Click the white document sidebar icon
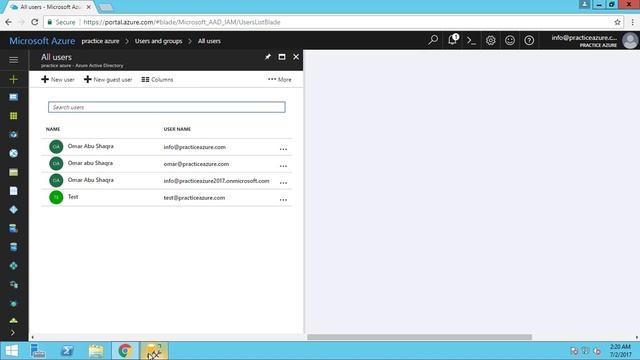Screen dimensions: 640x360 coord(13,191)
